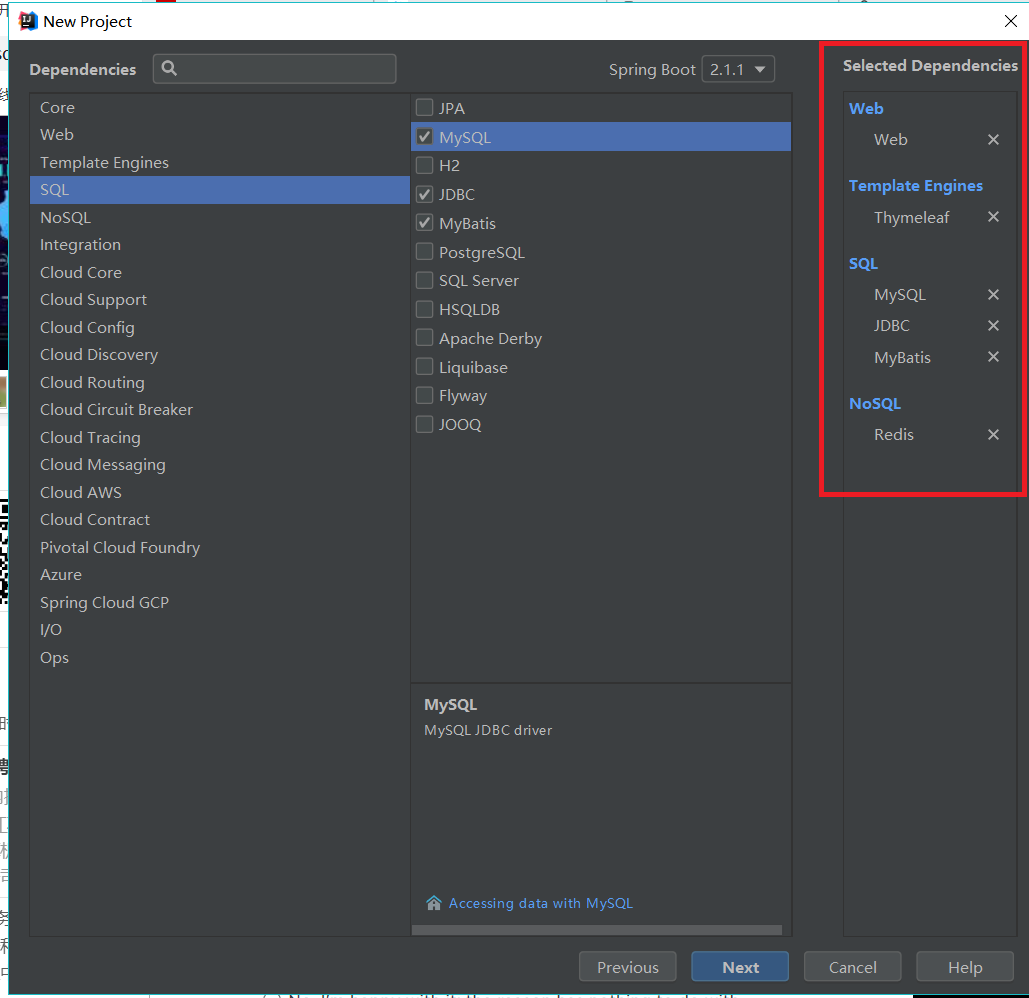Select Thymeleaf in the selected dependencies
This screenshot has width=1029, height=998.
pyautogui.click(x=911, y=217)
